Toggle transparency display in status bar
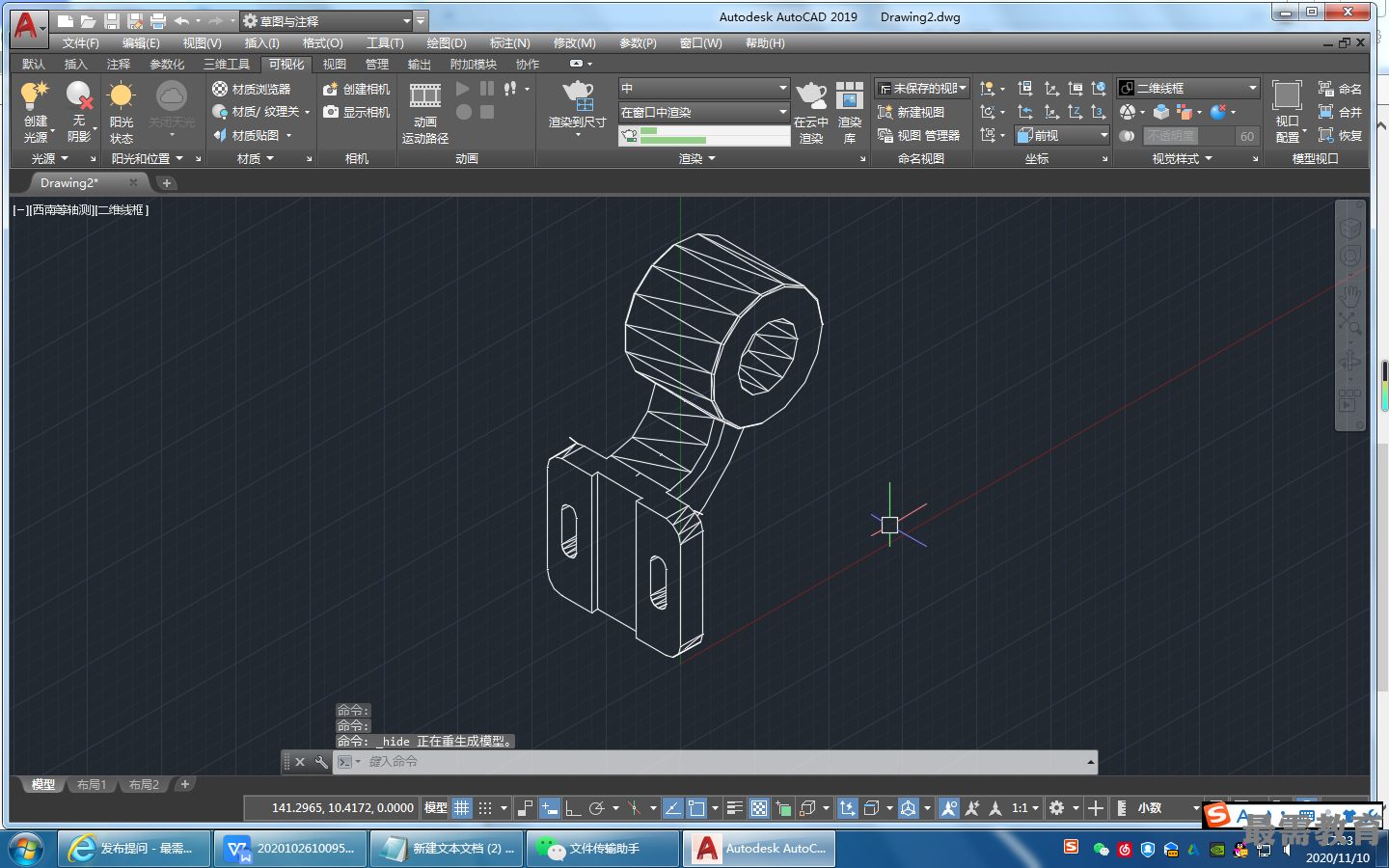The width and height of the screenshot is (1389, 868). click(759, 808)
